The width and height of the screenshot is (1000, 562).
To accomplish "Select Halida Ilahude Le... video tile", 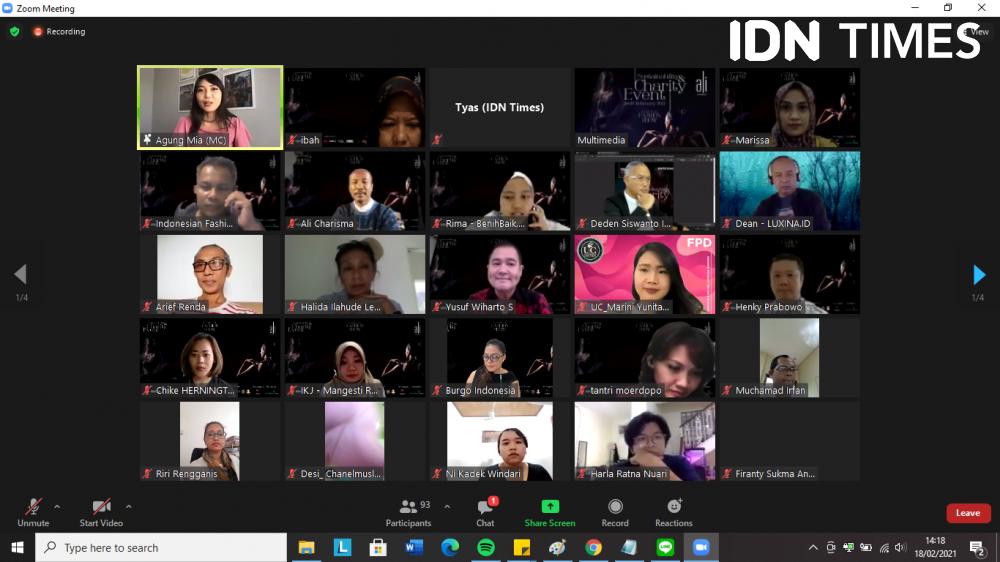I will coord(355,274).
